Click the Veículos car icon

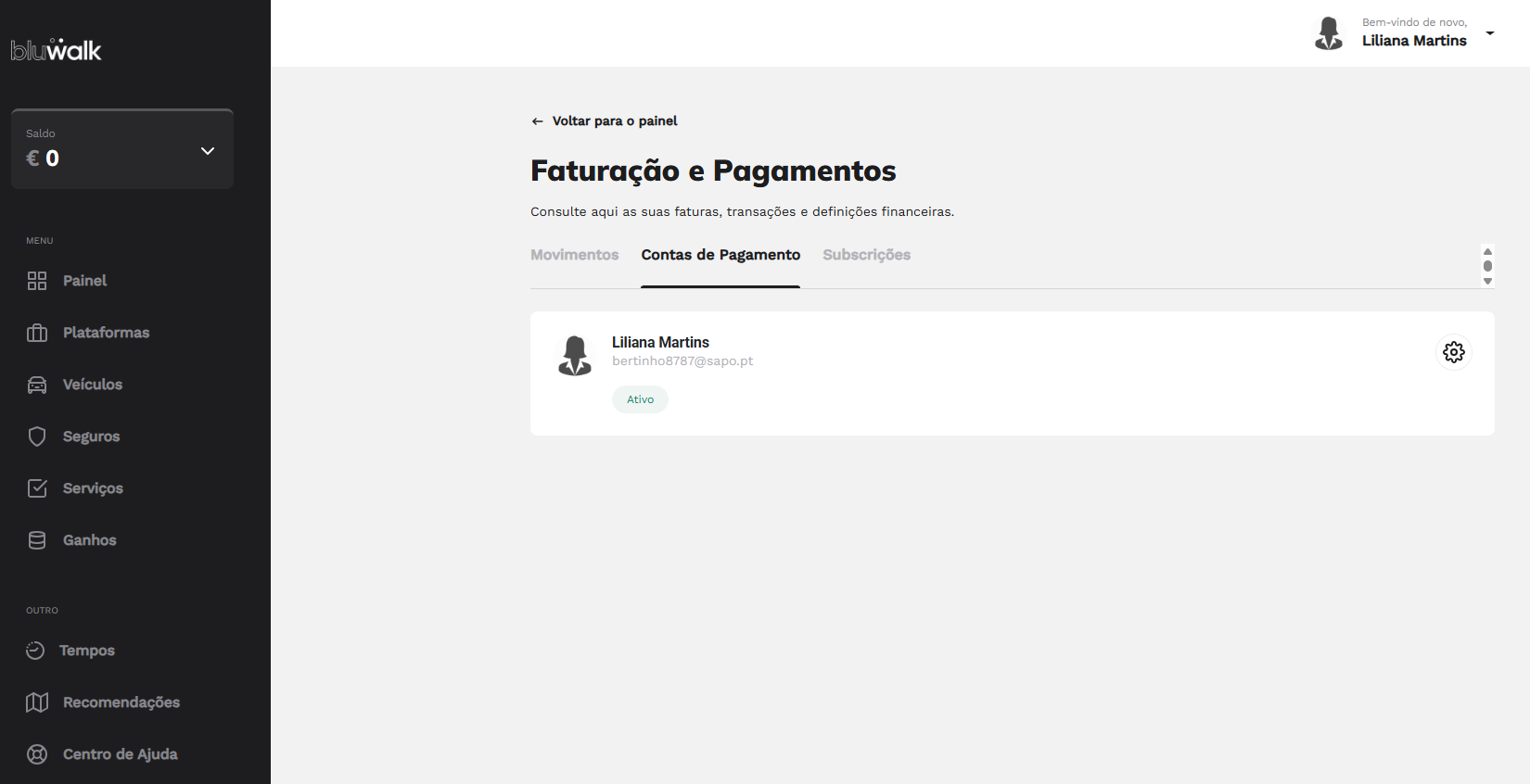tap(37, 385)
